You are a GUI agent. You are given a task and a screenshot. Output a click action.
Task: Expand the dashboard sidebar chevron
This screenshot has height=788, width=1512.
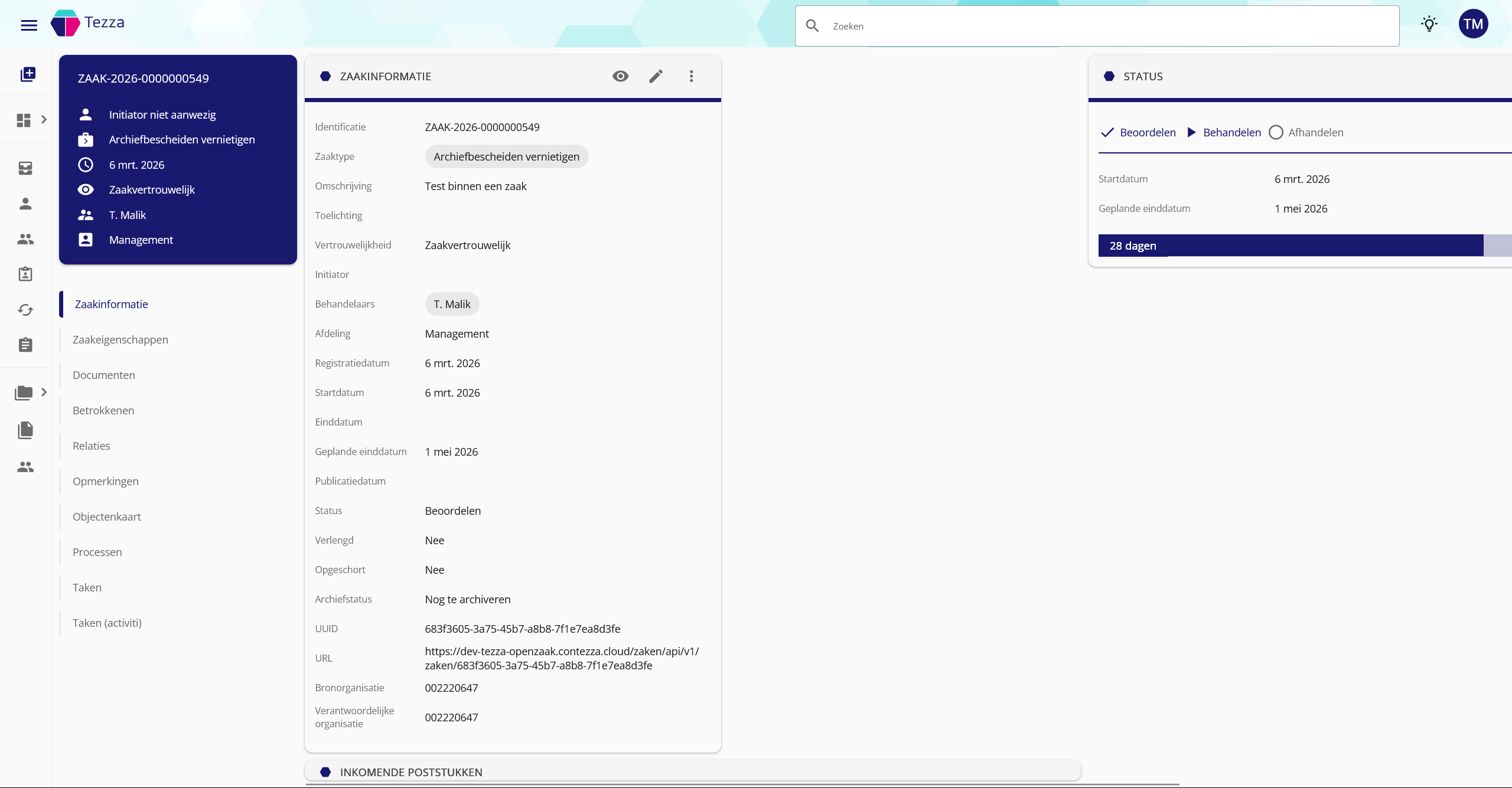click(x=44, y=120)
